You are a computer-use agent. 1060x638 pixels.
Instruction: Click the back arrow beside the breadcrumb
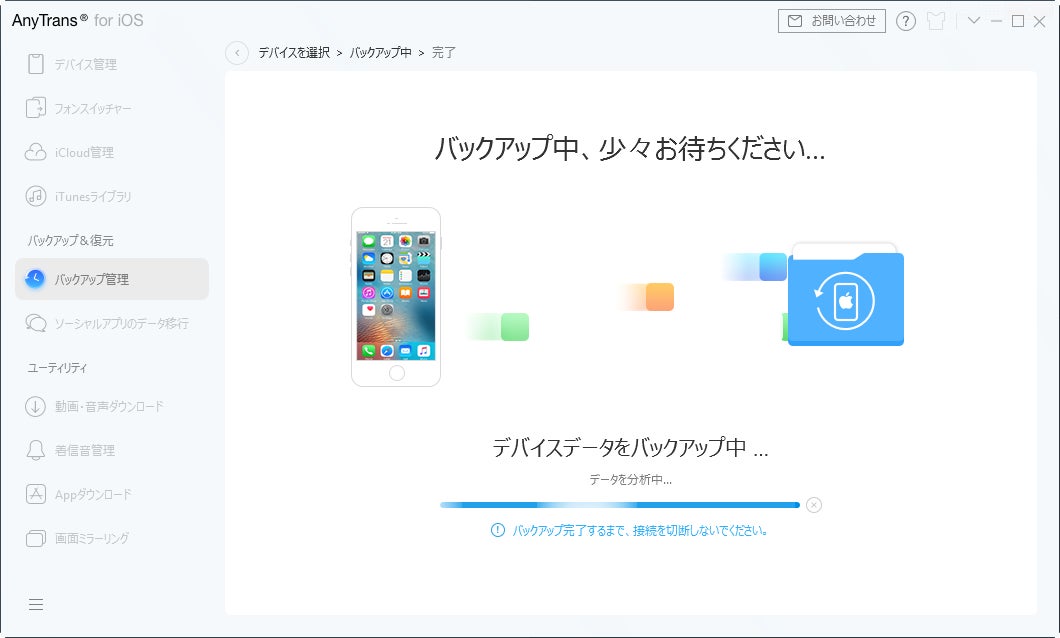pyautogui.click(x=237, y=53)
